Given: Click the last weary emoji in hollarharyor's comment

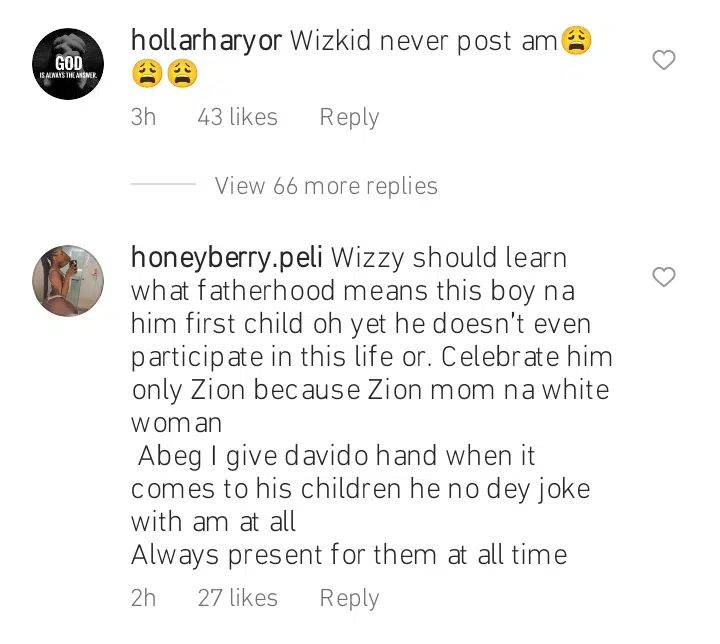Looking at the screenshot, I should coord(182,74).
